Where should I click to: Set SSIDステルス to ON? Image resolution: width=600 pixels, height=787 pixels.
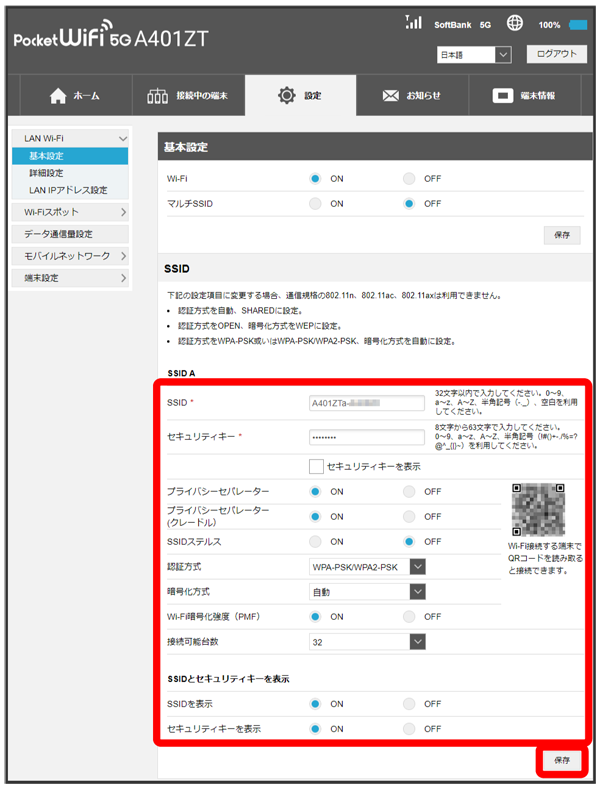[315, 541]
